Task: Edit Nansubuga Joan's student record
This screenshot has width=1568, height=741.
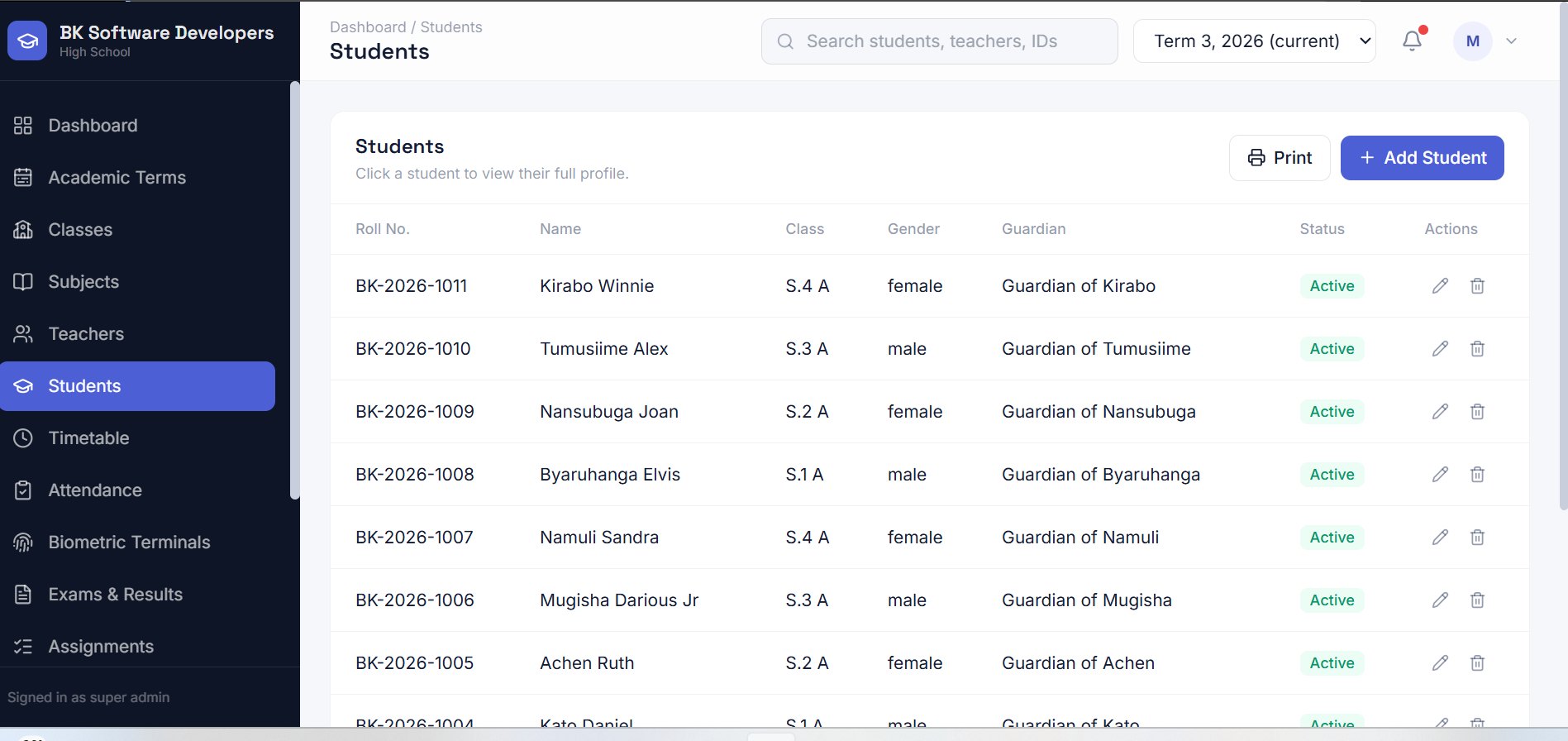Action: click(1440, 412)
